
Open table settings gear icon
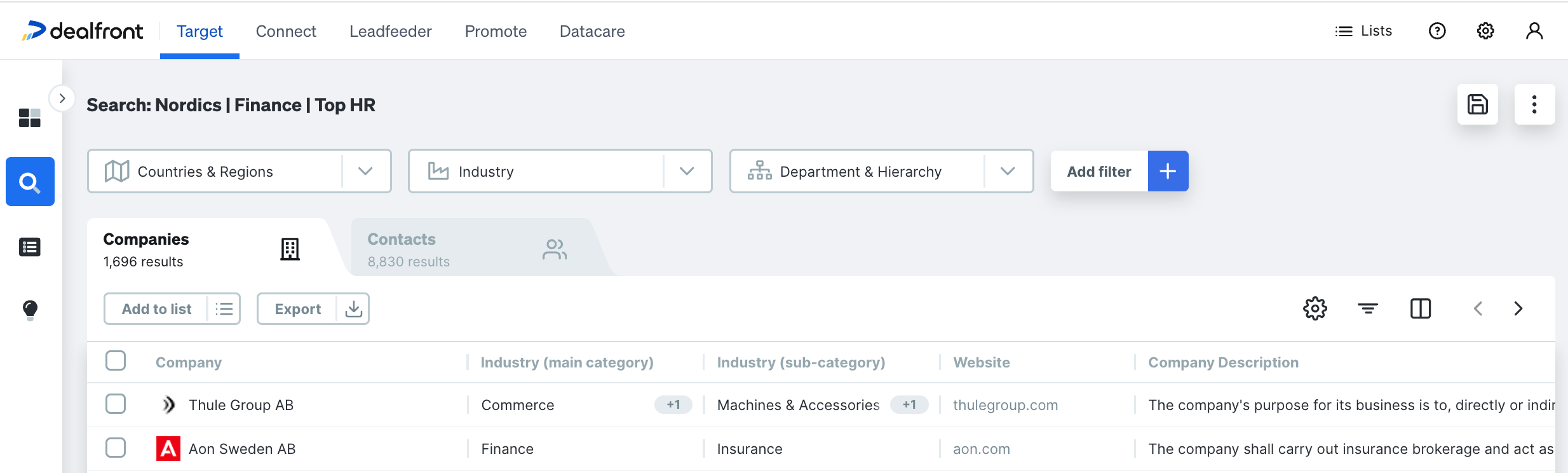point(1315,309)
